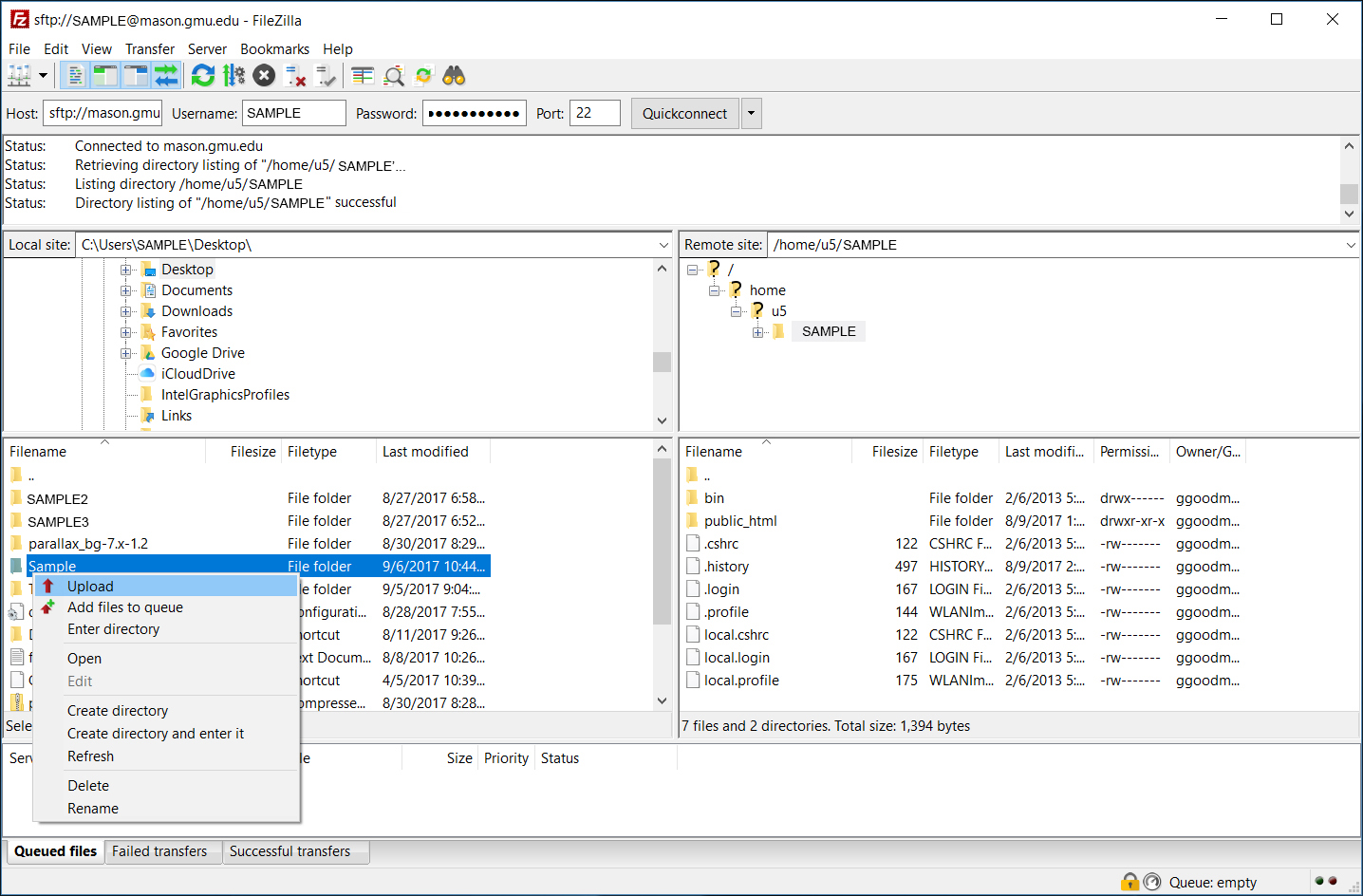Image resolution: width=1363 pixels, height=896 pixels.
Task: Refresh the file and folder lists
Action: coord(203,76)
